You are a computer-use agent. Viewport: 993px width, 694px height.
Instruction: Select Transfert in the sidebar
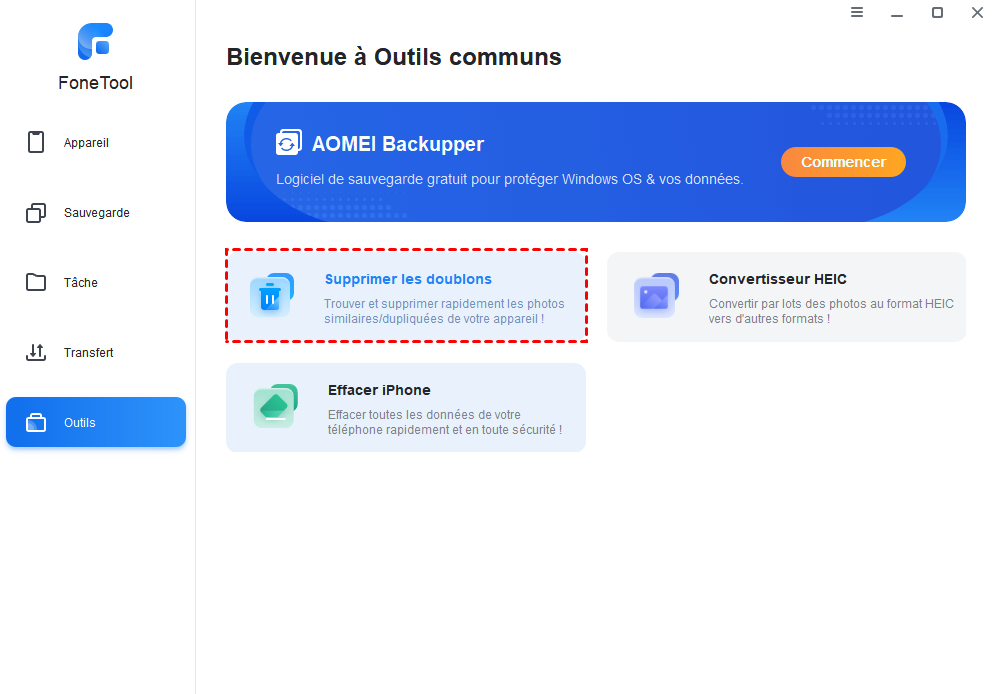click(x=96, y=353)
